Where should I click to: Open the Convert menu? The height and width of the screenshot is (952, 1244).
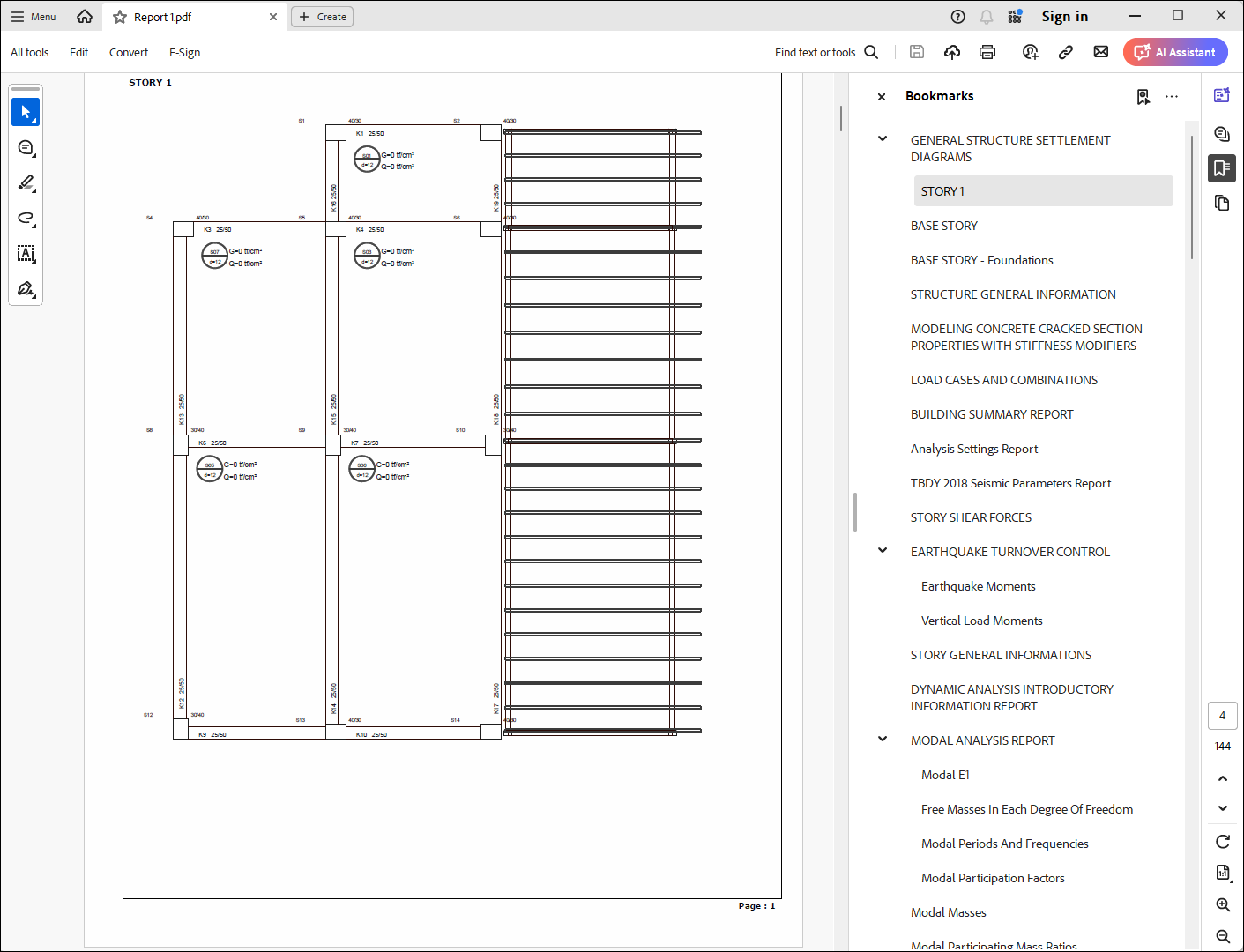[x=129, y=53]
